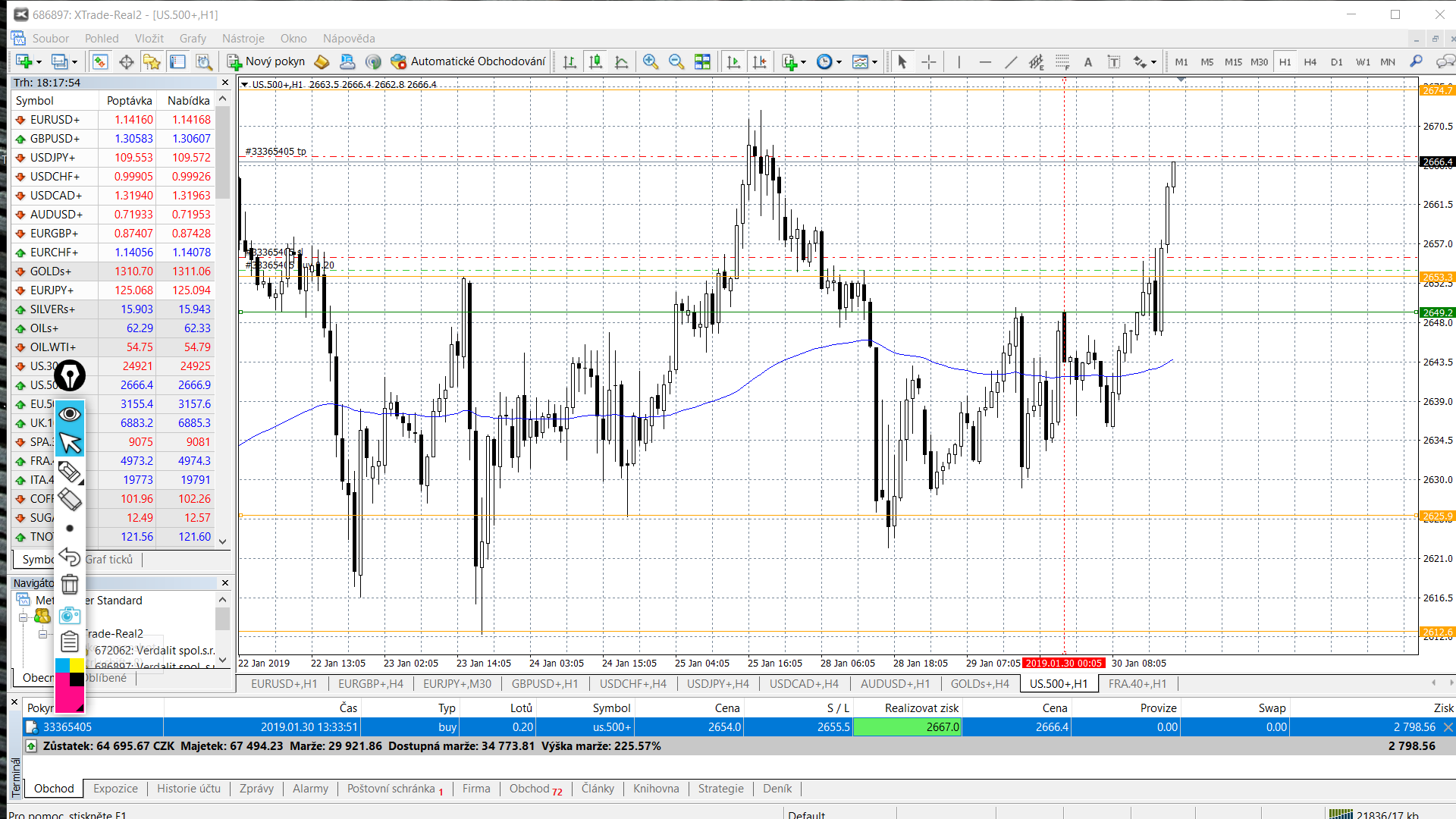1456x819 pixels.
Task: Toggle chart auto scroll button
Action: pos(733,62)
